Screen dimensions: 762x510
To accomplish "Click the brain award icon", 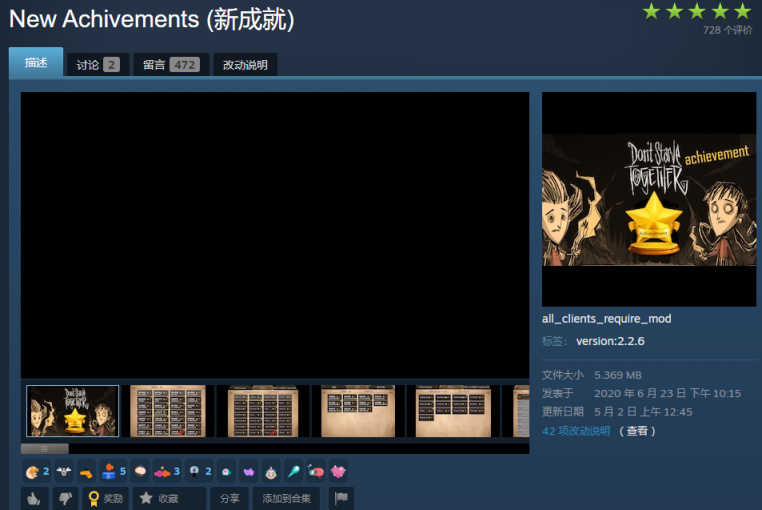I will 140,471.
